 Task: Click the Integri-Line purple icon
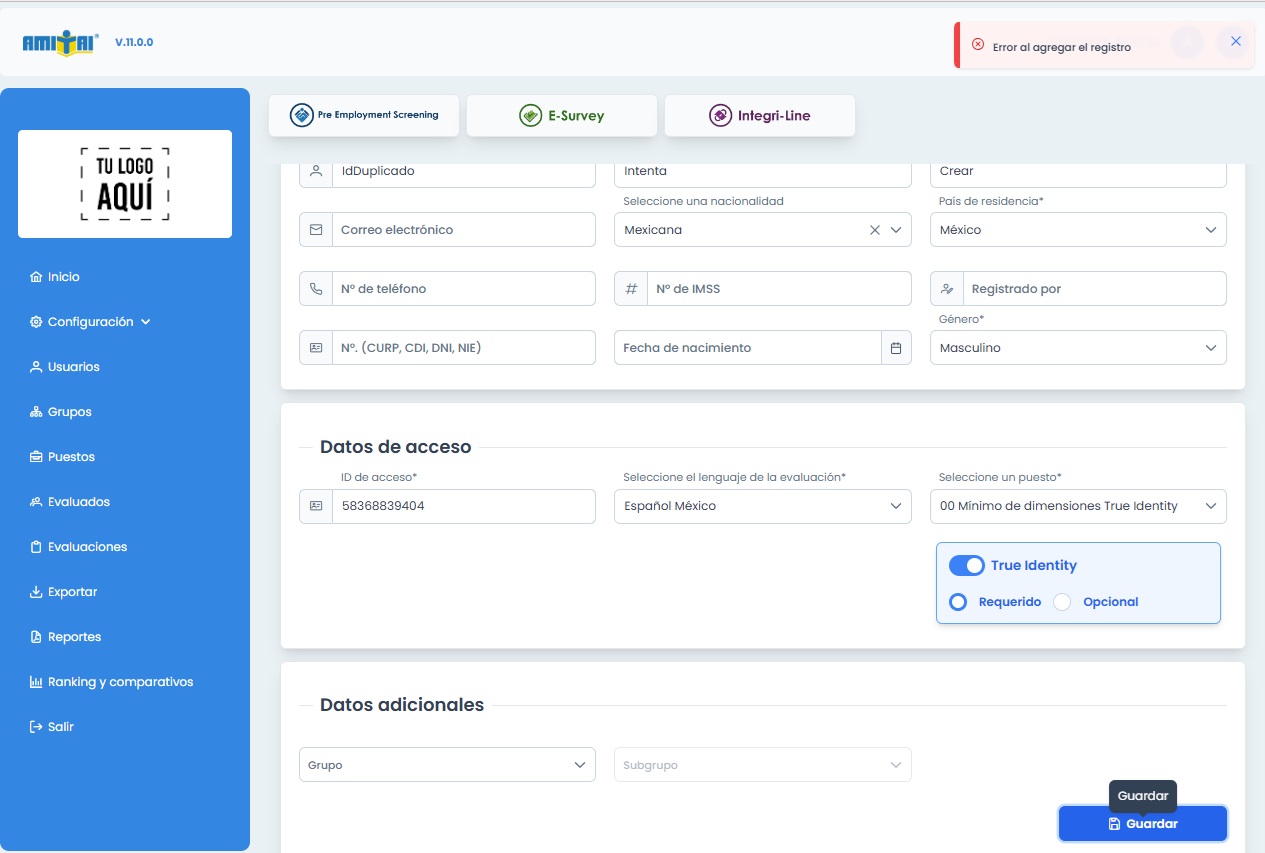(720, 116)
